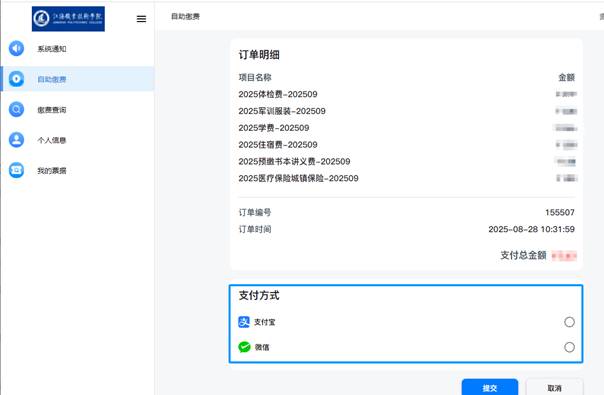
Task: Click the Alipay logo icon
Action: coord(244,322)
